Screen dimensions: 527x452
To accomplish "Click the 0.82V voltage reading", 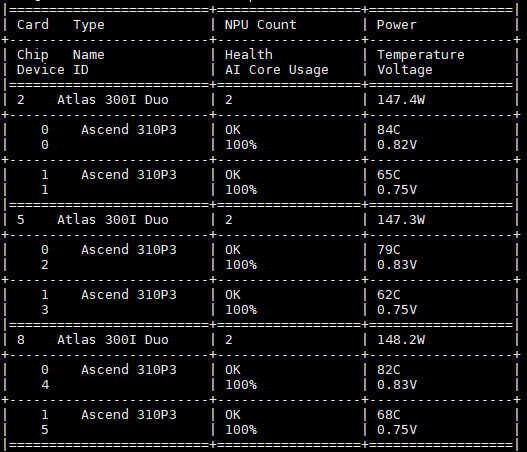I will (397, 145).
